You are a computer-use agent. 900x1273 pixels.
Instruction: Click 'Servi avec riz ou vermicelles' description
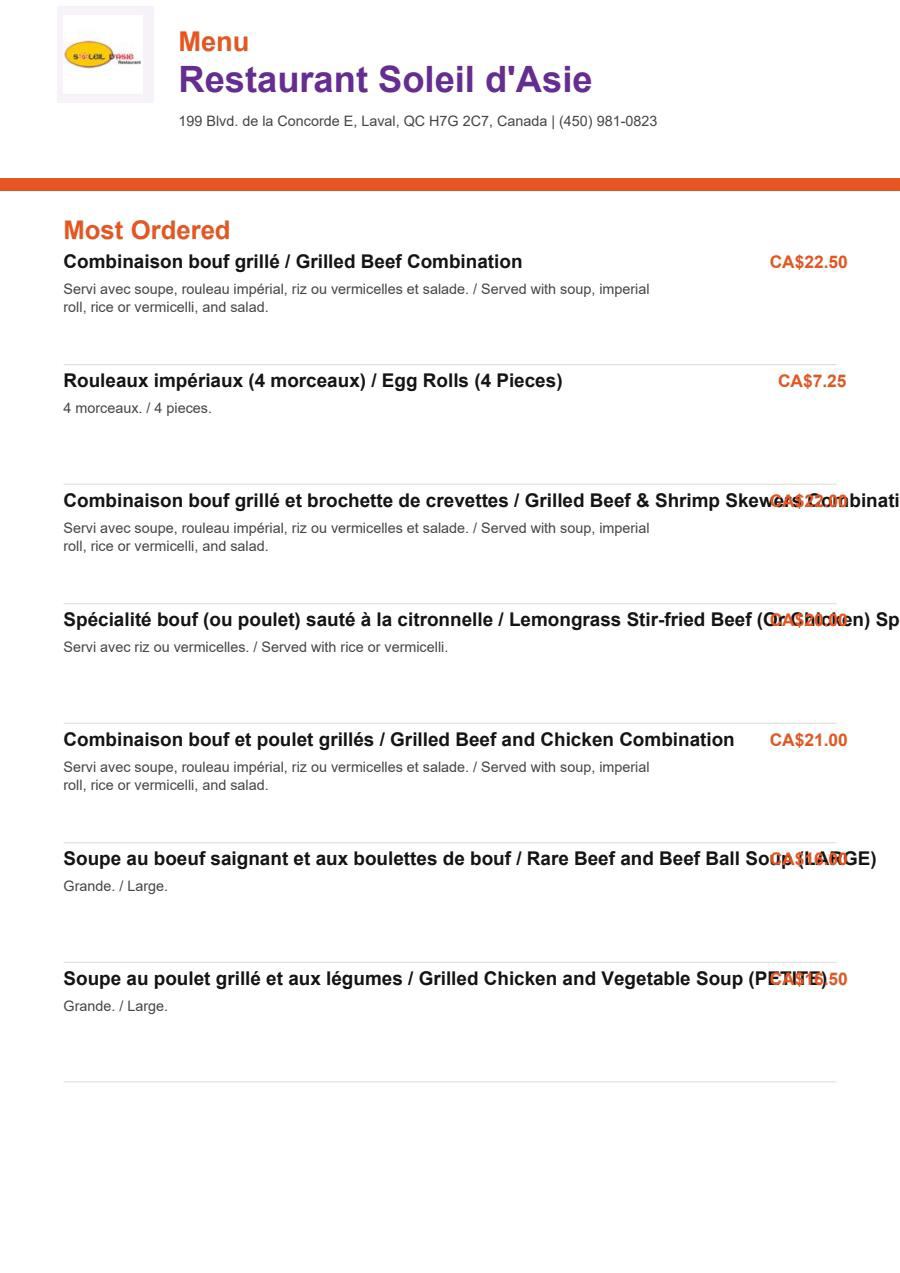(x=256, y=648)
